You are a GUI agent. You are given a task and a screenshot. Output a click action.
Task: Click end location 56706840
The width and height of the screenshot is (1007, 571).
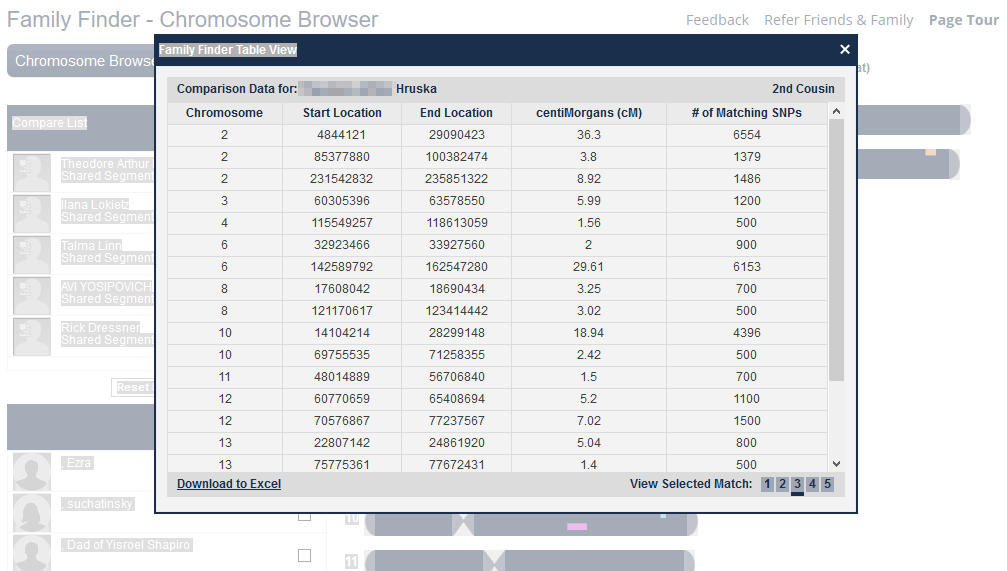(456, 376)
